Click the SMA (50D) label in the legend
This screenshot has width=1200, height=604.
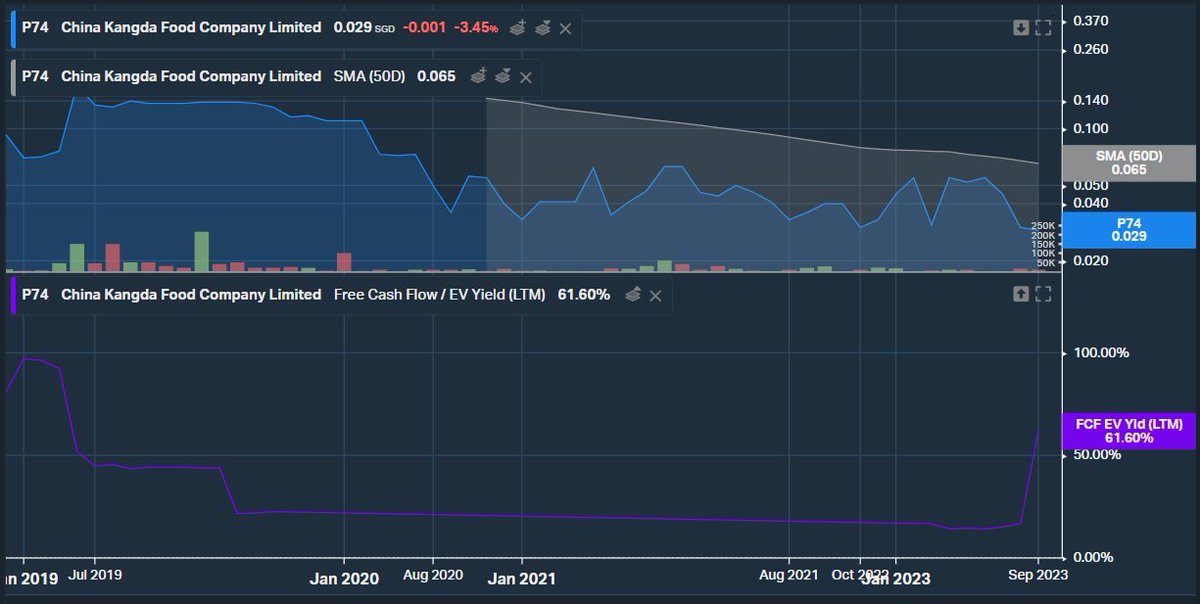pos(369,76)
